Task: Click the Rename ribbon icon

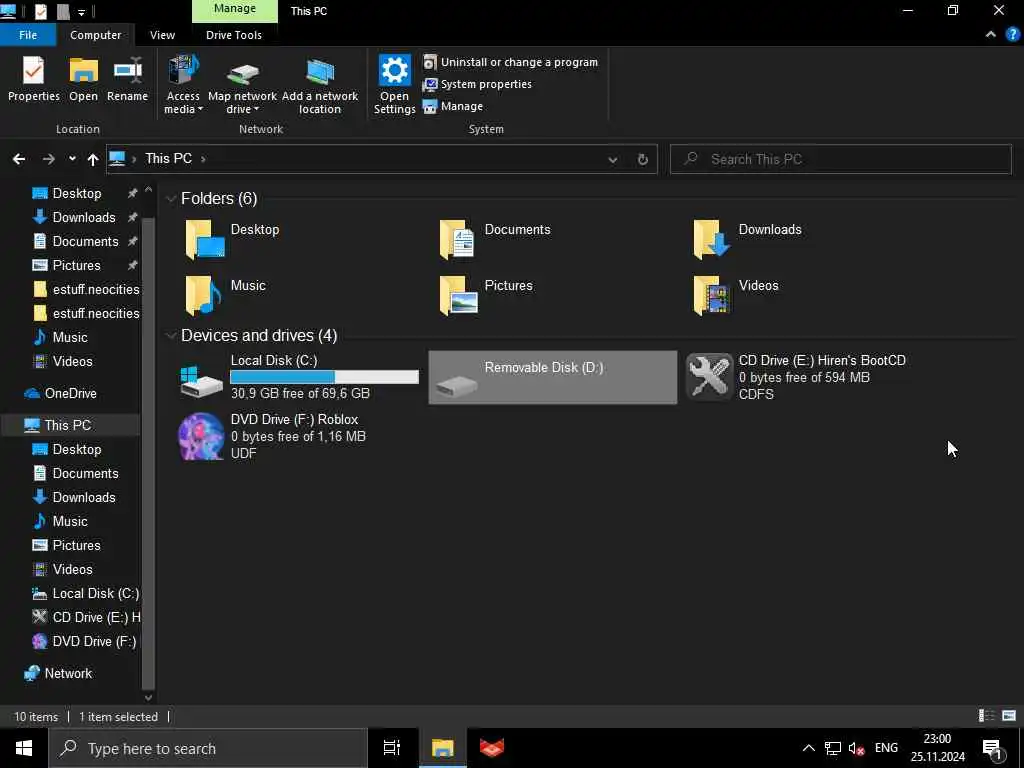Action: click(x=127, y=79)
